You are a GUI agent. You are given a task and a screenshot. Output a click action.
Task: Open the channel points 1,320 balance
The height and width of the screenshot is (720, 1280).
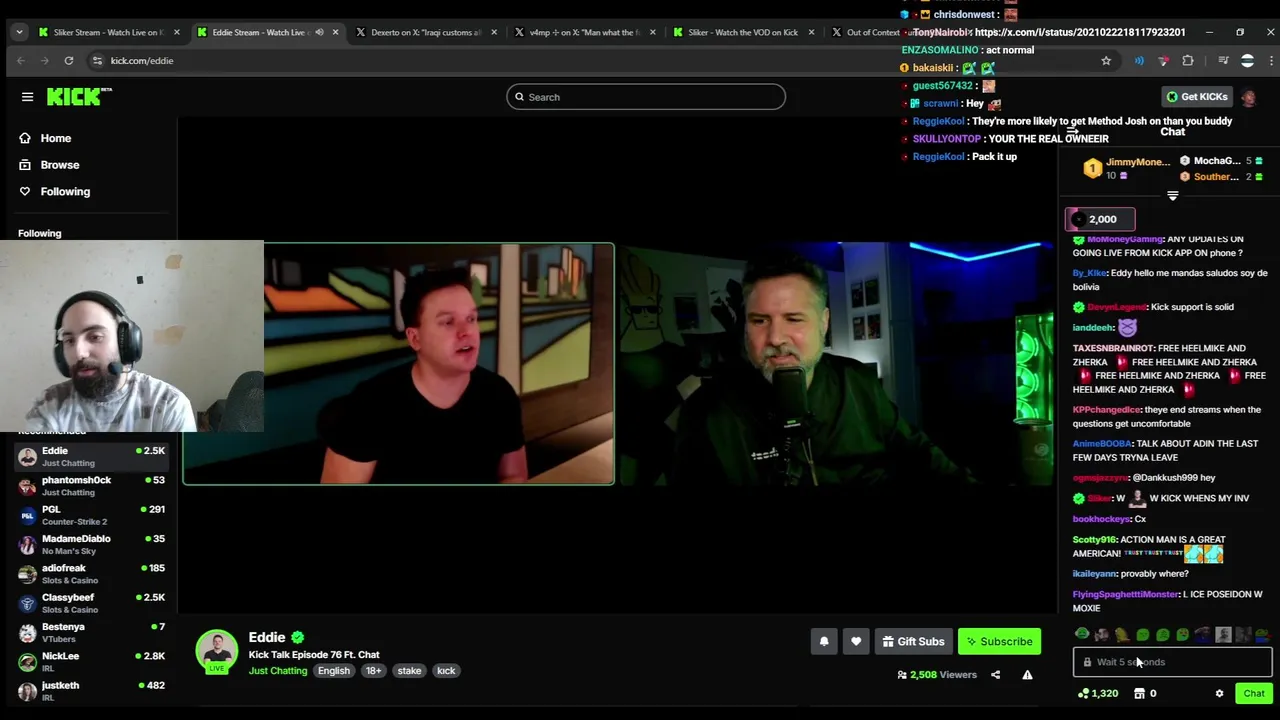pyautogui.click(x=1097, y=693)
